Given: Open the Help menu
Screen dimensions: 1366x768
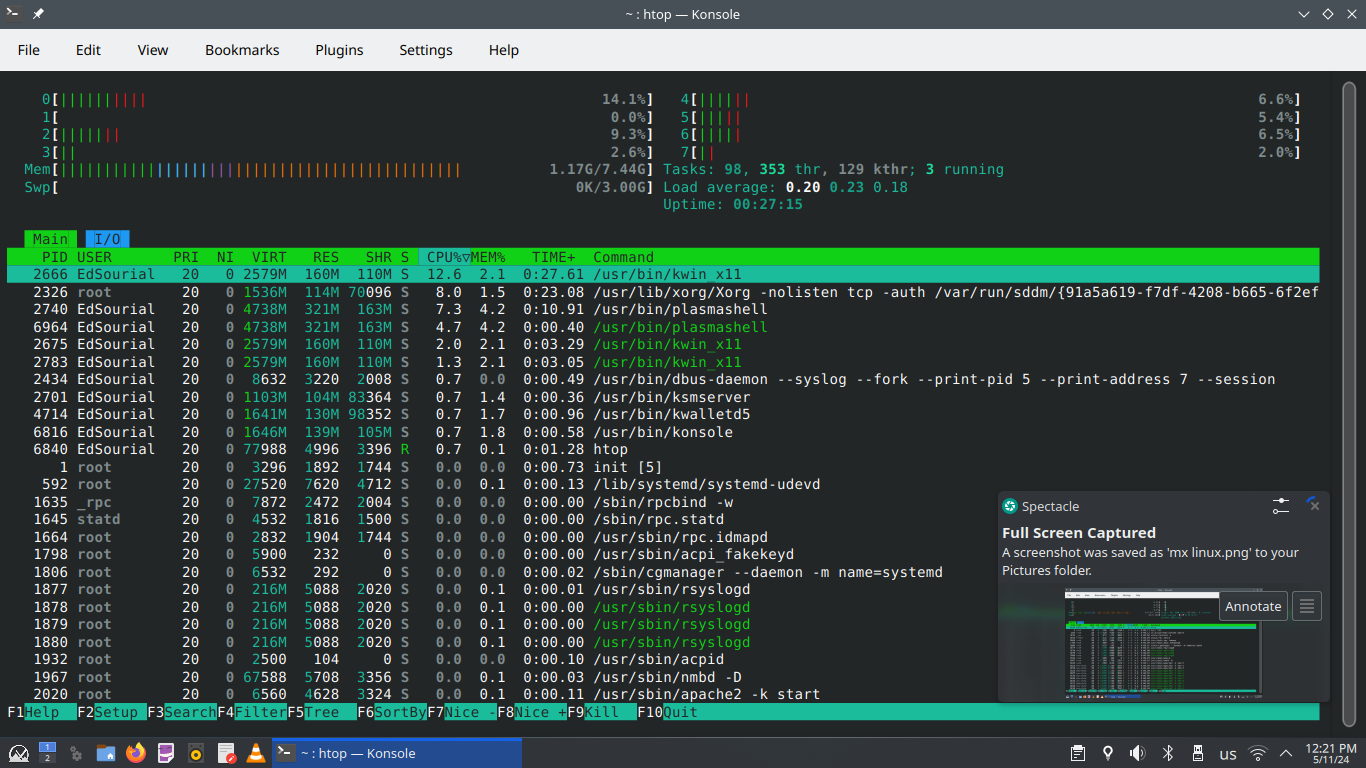Looking at the screenshot, I should pyautogui.click(x=504, y=50).
